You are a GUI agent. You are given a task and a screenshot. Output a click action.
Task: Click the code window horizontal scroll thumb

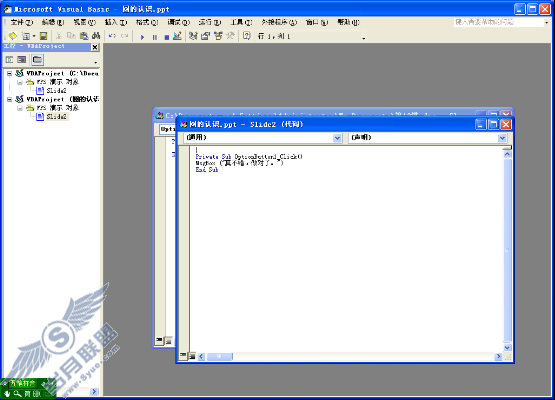coord(219,356)
